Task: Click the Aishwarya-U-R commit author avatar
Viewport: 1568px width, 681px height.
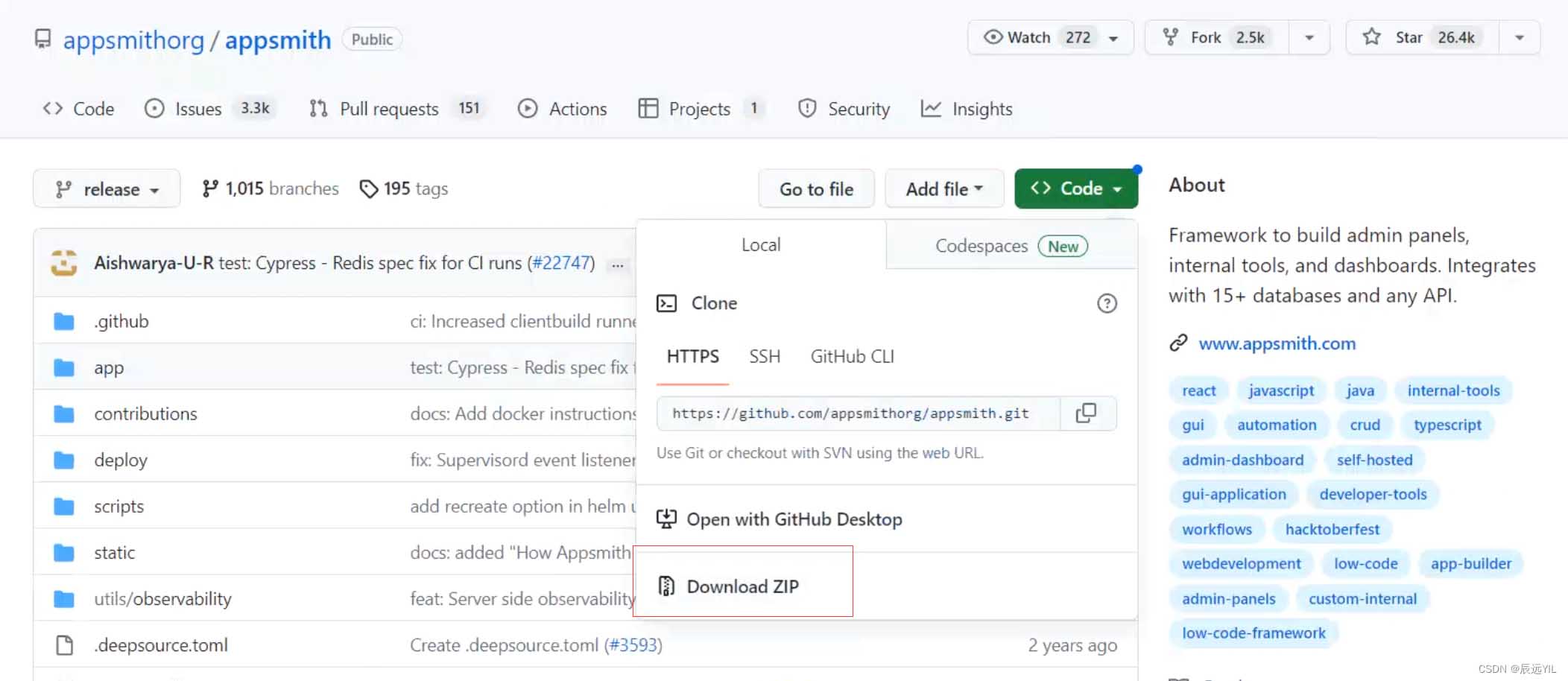Action: click(x=64, y=263)
